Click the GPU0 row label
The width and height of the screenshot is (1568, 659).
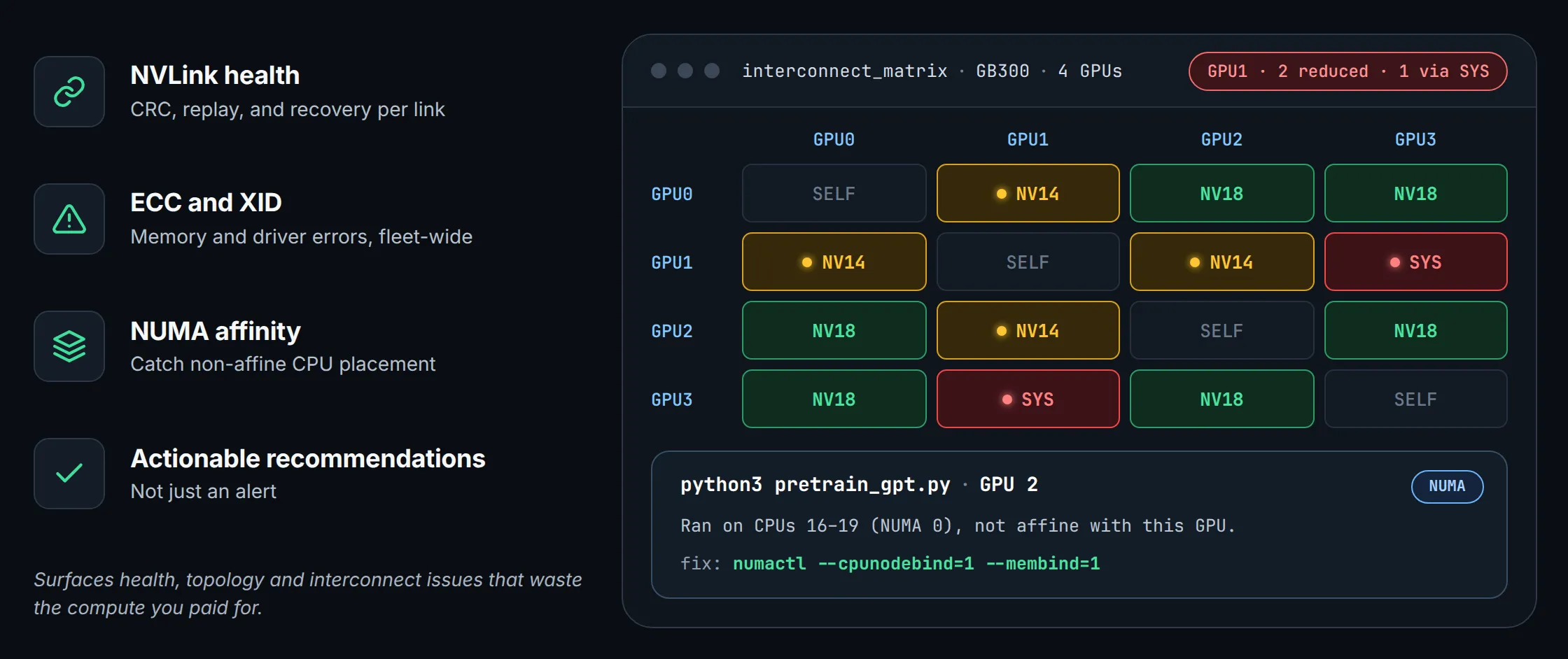[672, 194]
